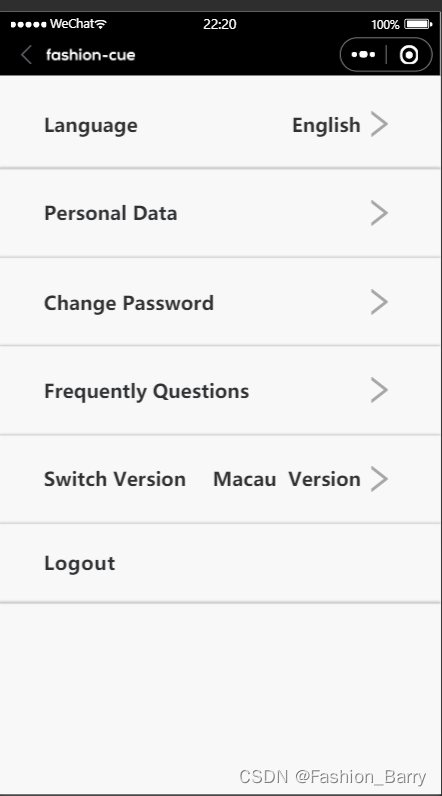Open Change Password
The image size is (442, 796).
click(220, 302)
